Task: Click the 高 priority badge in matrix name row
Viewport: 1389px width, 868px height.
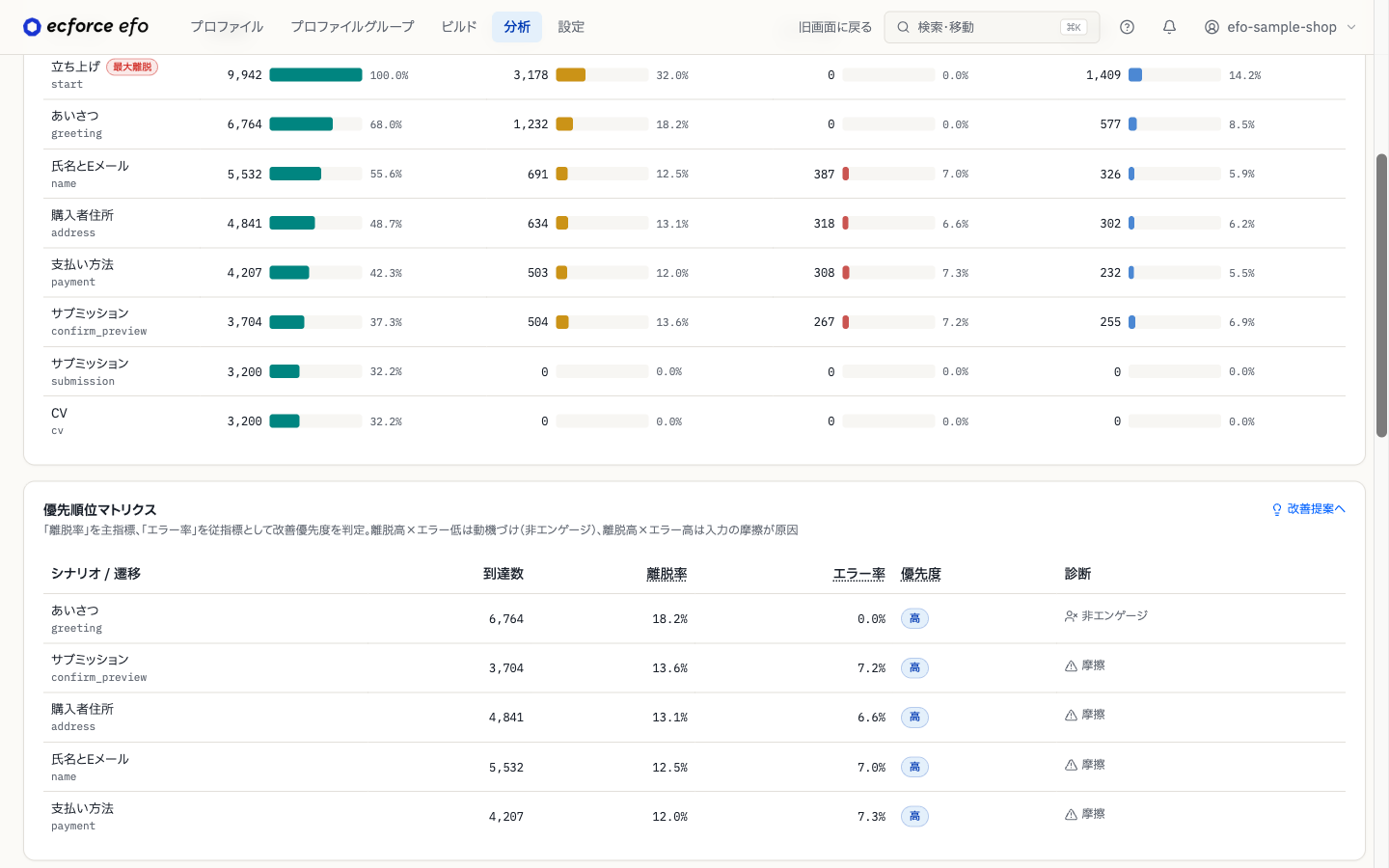Action: [914, 767]
